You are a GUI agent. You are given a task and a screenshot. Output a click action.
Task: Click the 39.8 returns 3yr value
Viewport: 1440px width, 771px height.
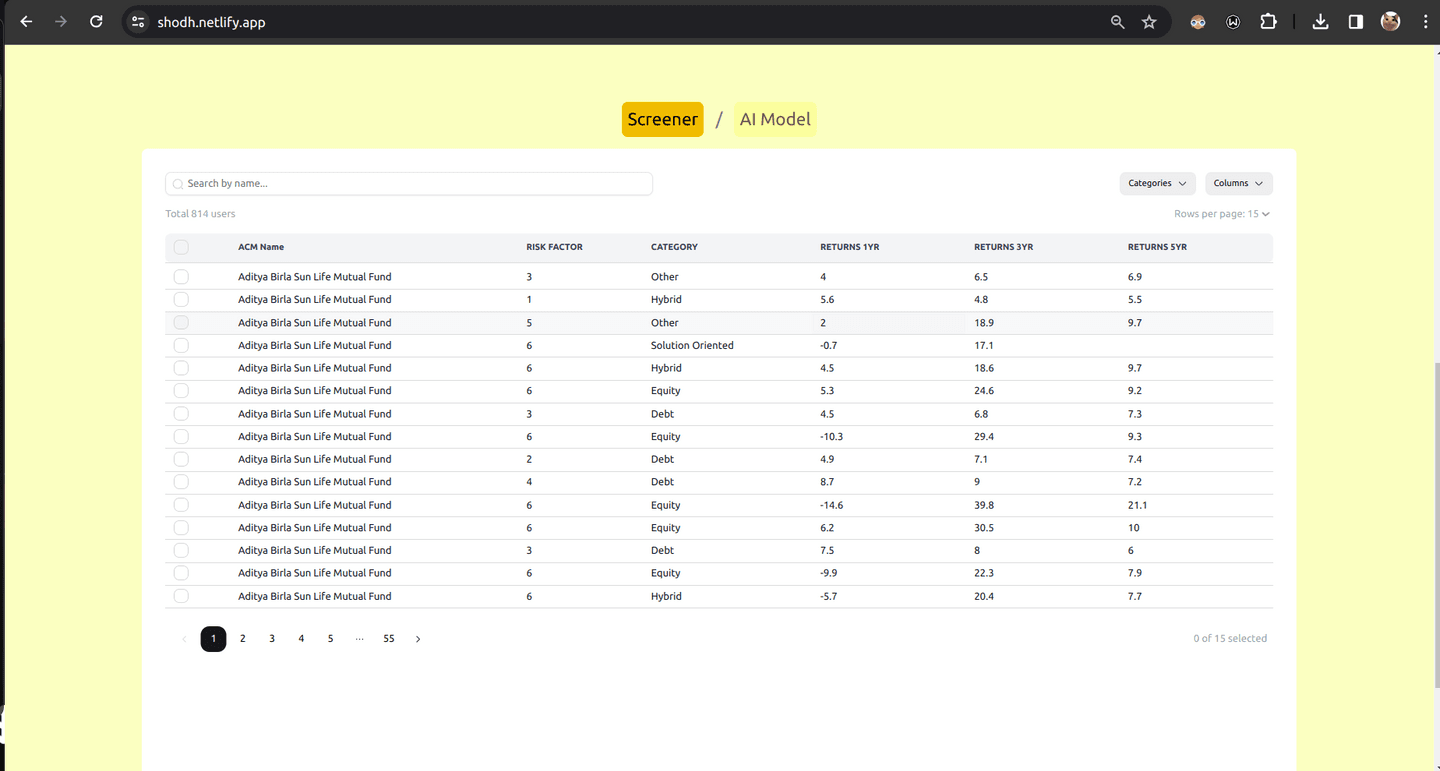(x=984, y=505)
